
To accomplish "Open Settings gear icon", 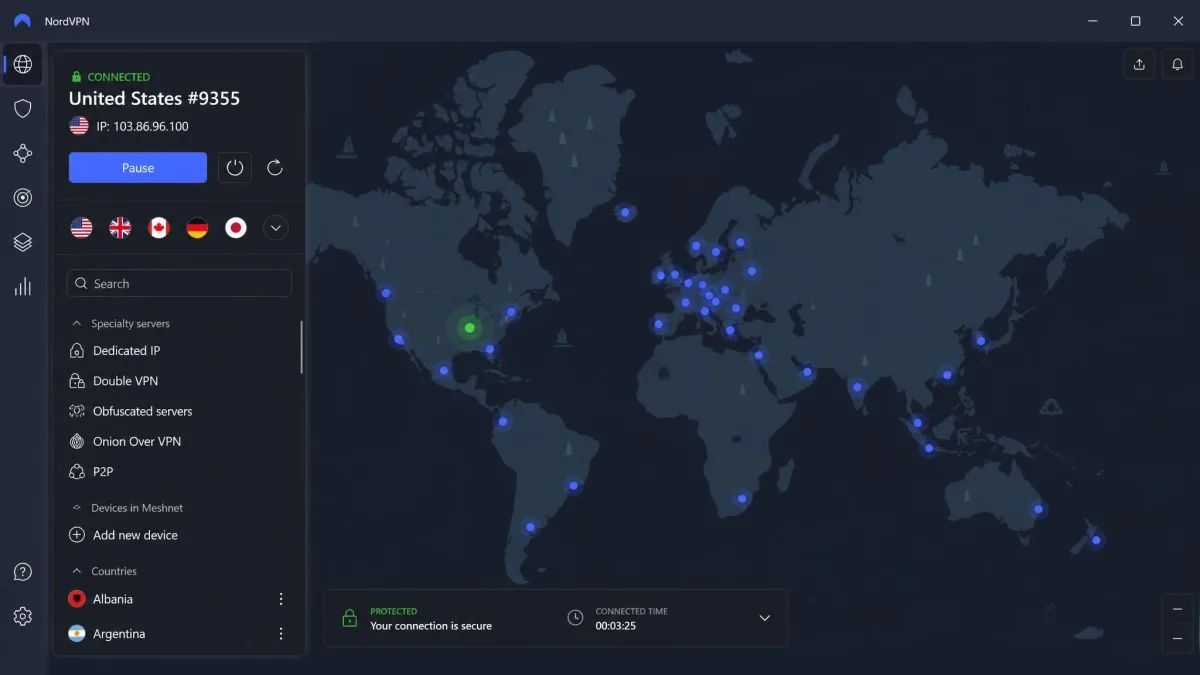I will click(x=23, y=616).
